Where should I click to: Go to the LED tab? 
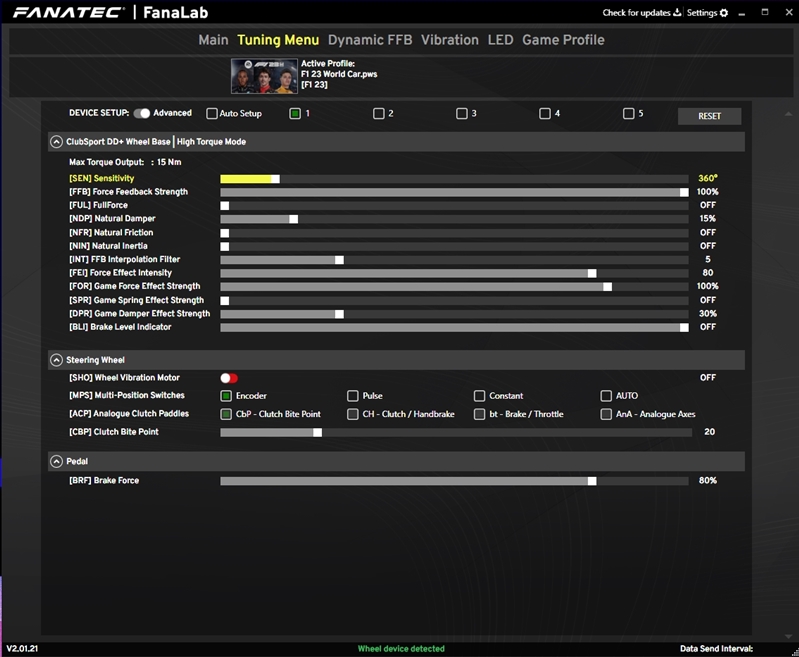pos(500,40)
